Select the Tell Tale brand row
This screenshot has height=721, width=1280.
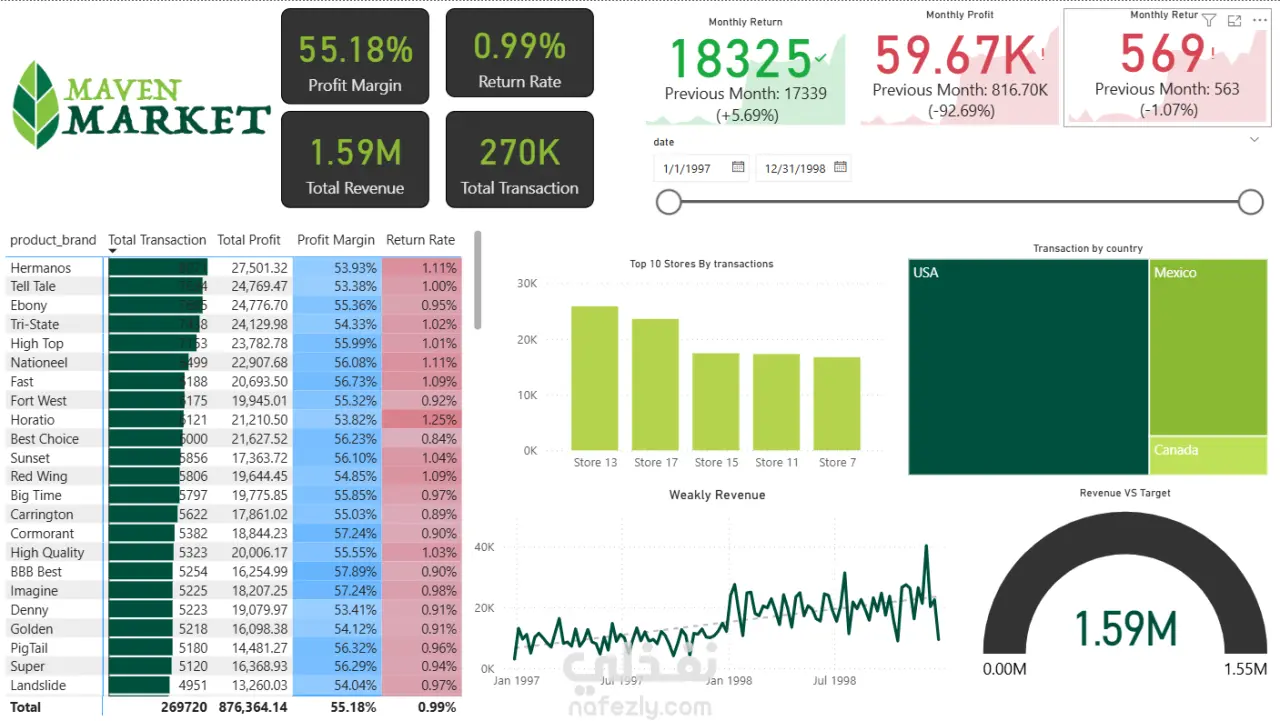tap(234, 286)
